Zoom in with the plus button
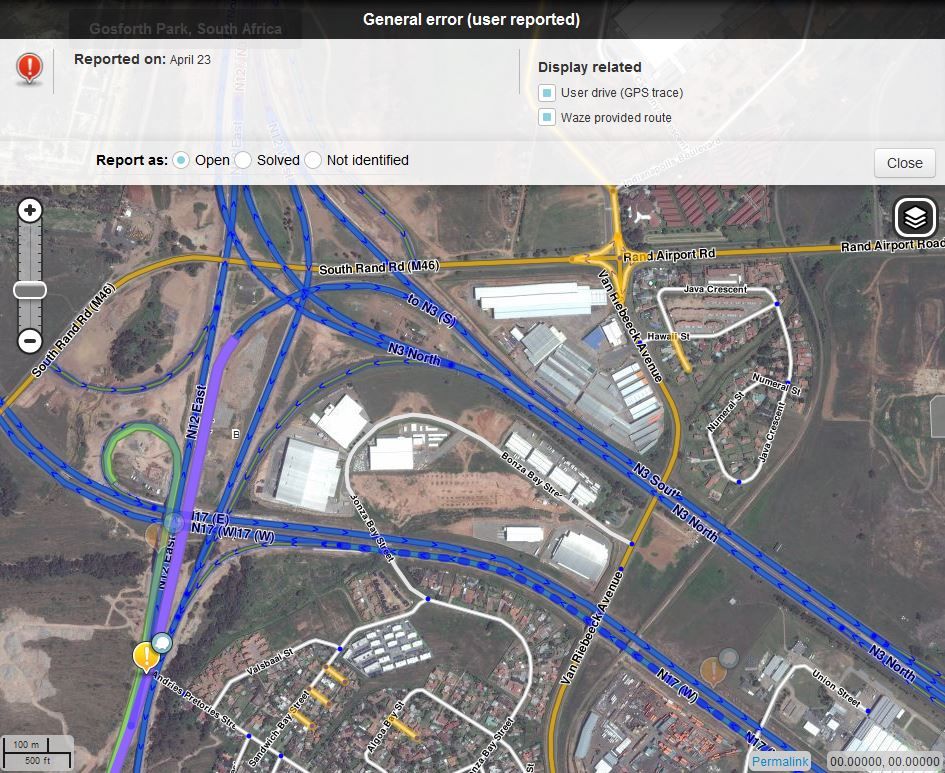The width and height of the screenshot is (945, 773). pos(30,211)
